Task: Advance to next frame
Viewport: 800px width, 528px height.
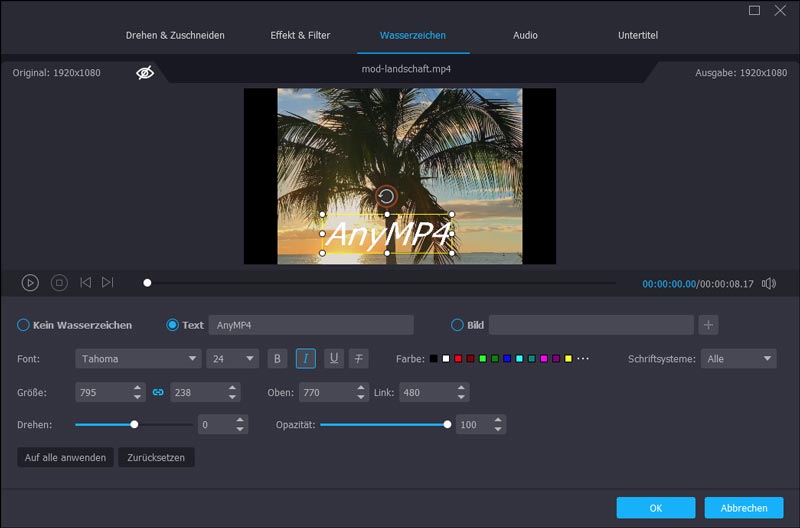Action: [x=108, y=283]
